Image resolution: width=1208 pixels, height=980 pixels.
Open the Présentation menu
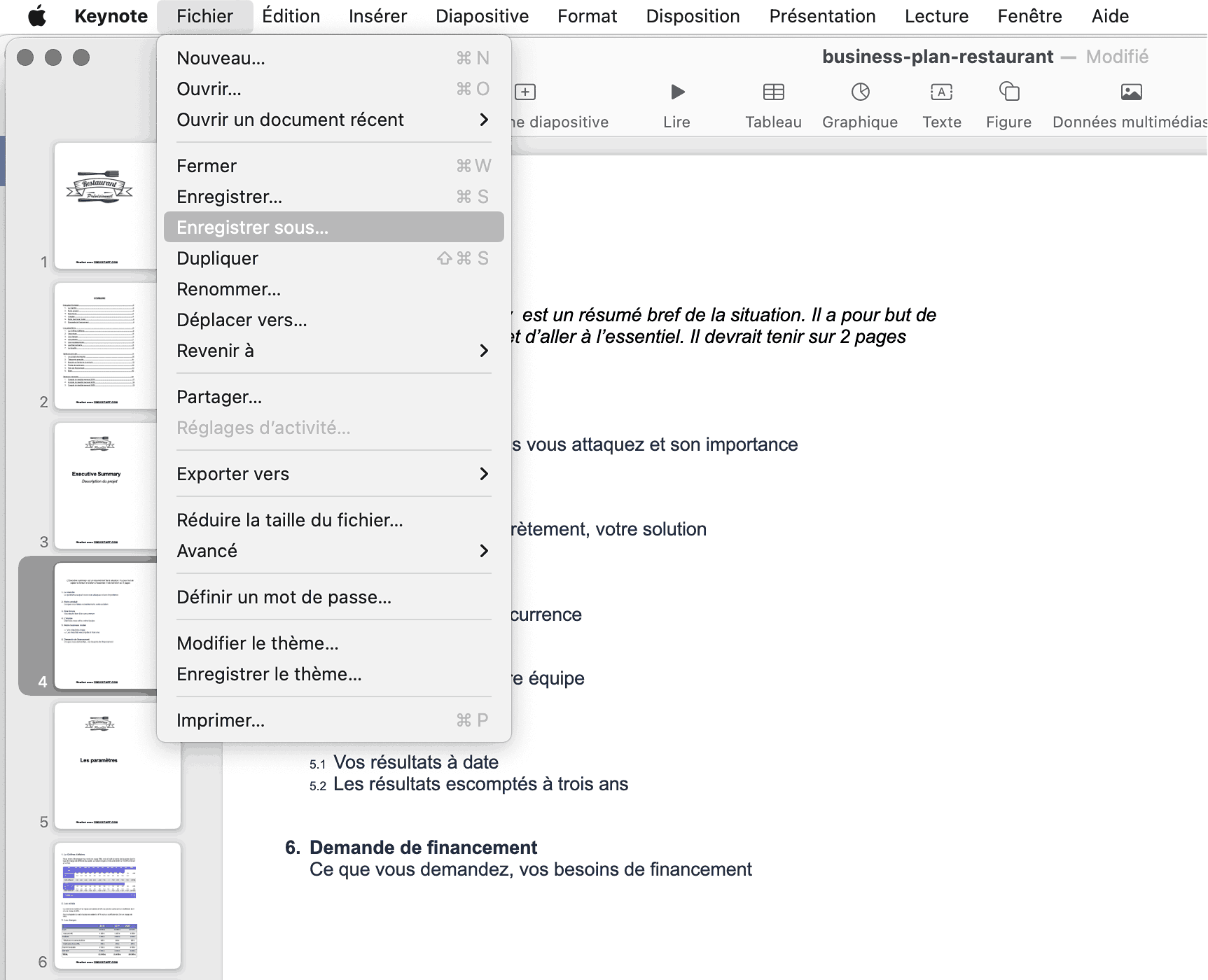822,16
